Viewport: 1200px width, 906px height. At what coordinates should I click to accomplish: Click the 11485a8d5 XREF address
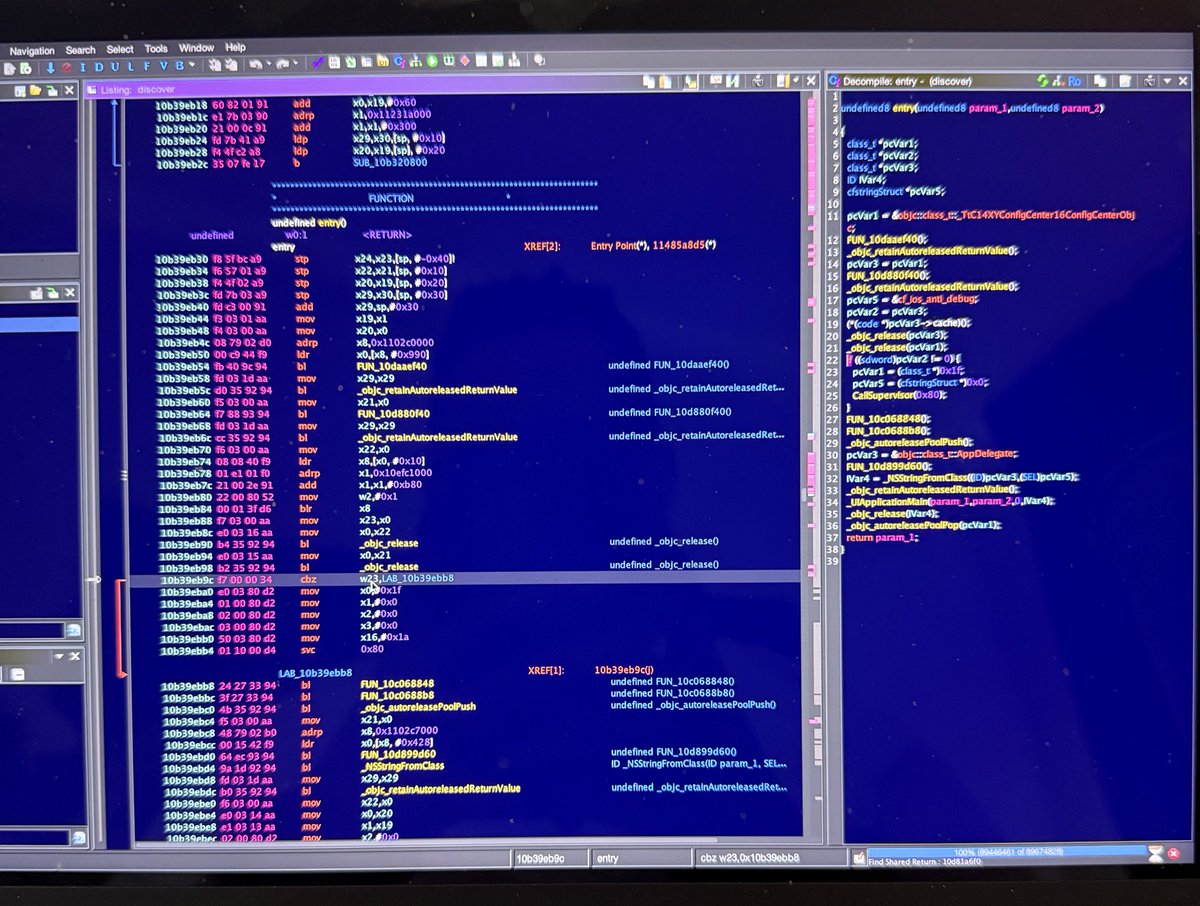point(679,245)
